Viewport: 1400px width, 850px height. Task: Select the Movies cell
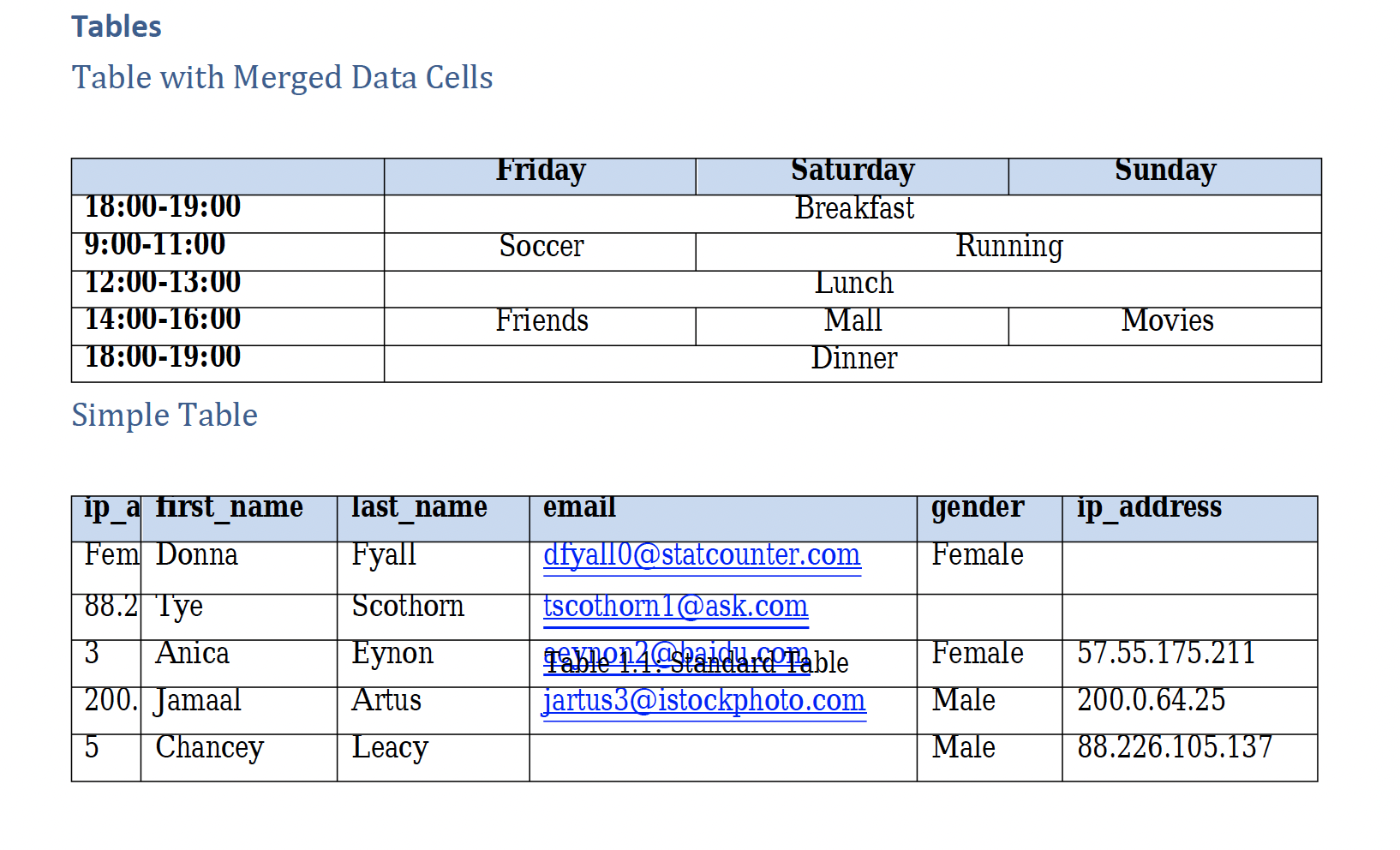[x=1167, y=321]
